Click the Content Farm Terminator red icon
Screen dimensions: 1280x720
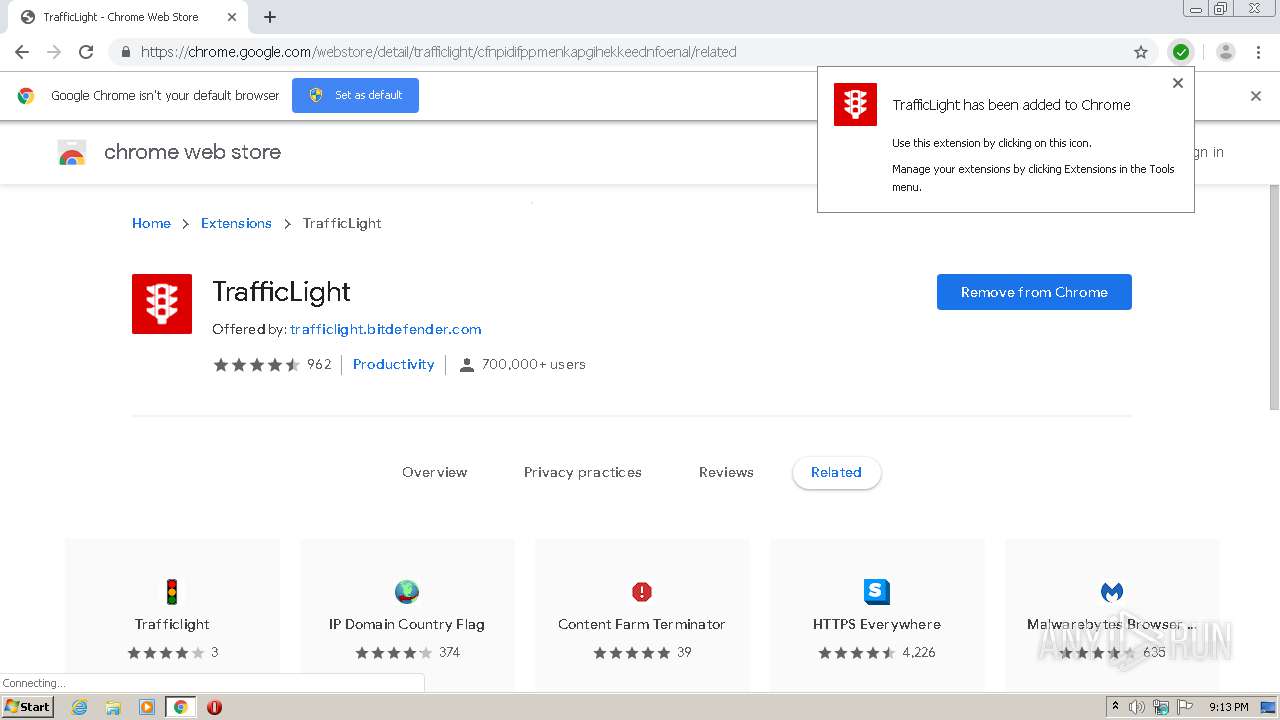coord(642,592)
